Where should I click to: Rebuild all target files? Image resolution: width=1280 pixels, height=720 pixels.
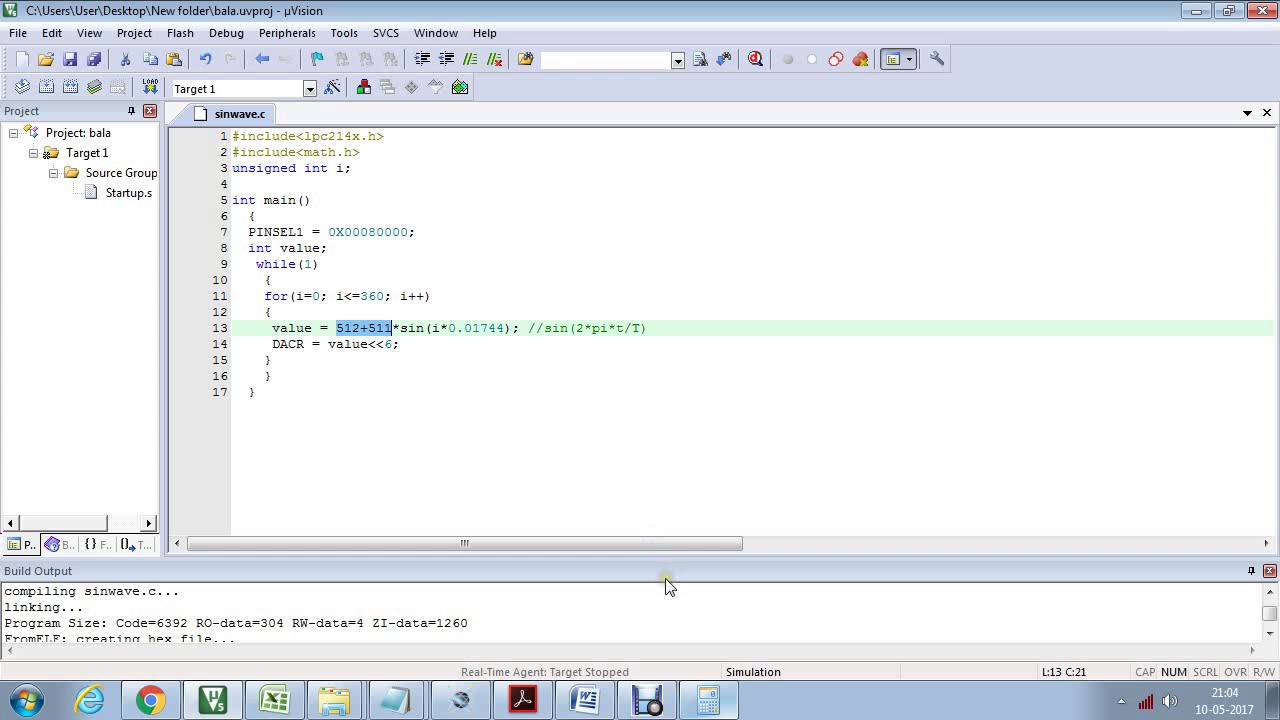tap(70, 87)
